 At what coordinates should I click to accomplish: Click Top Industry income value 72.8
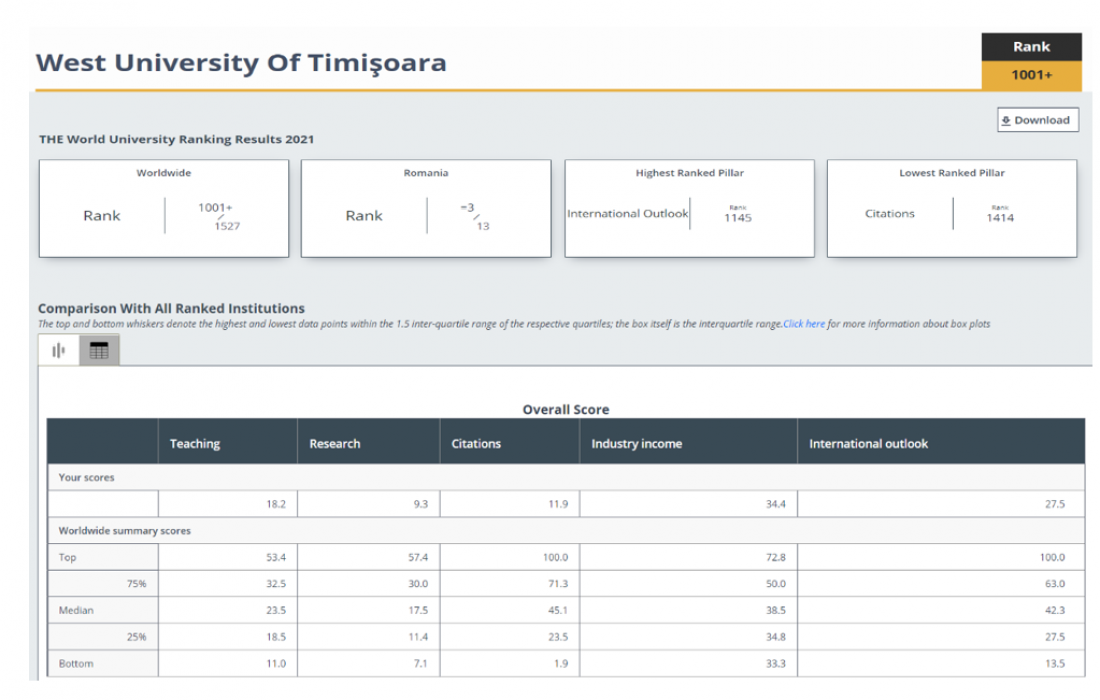(x=775, y=557)
